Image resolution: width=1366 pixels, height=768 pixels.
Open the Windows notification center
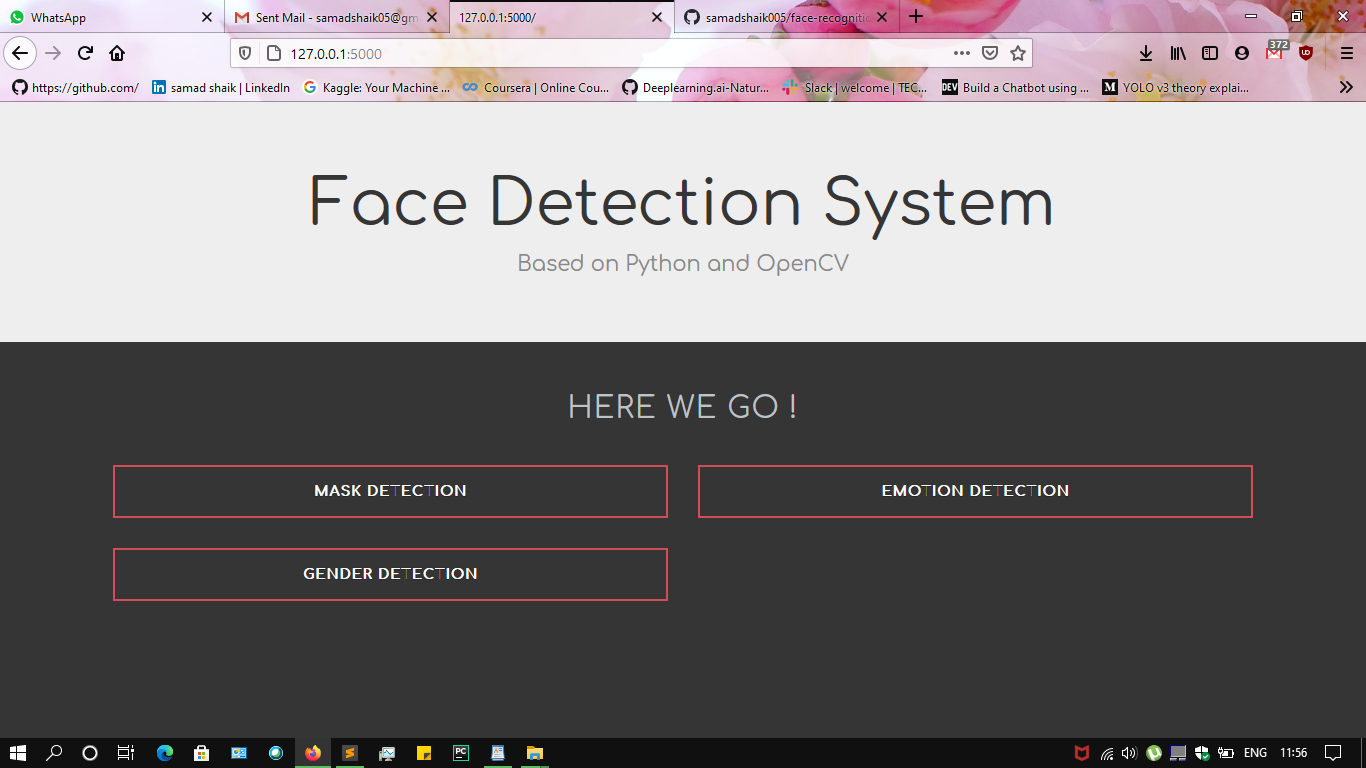[1333, 753]
